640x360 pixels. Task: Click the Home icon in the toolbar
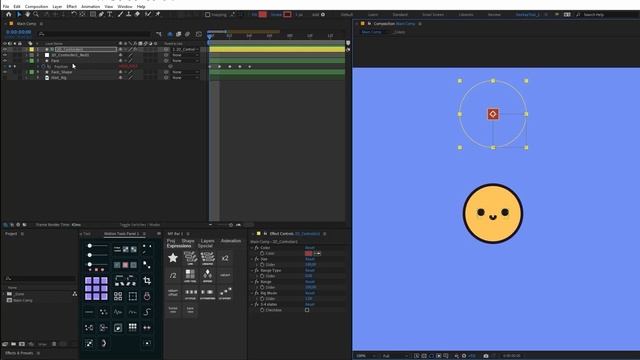pyautogui.click(x=9, y=14)
